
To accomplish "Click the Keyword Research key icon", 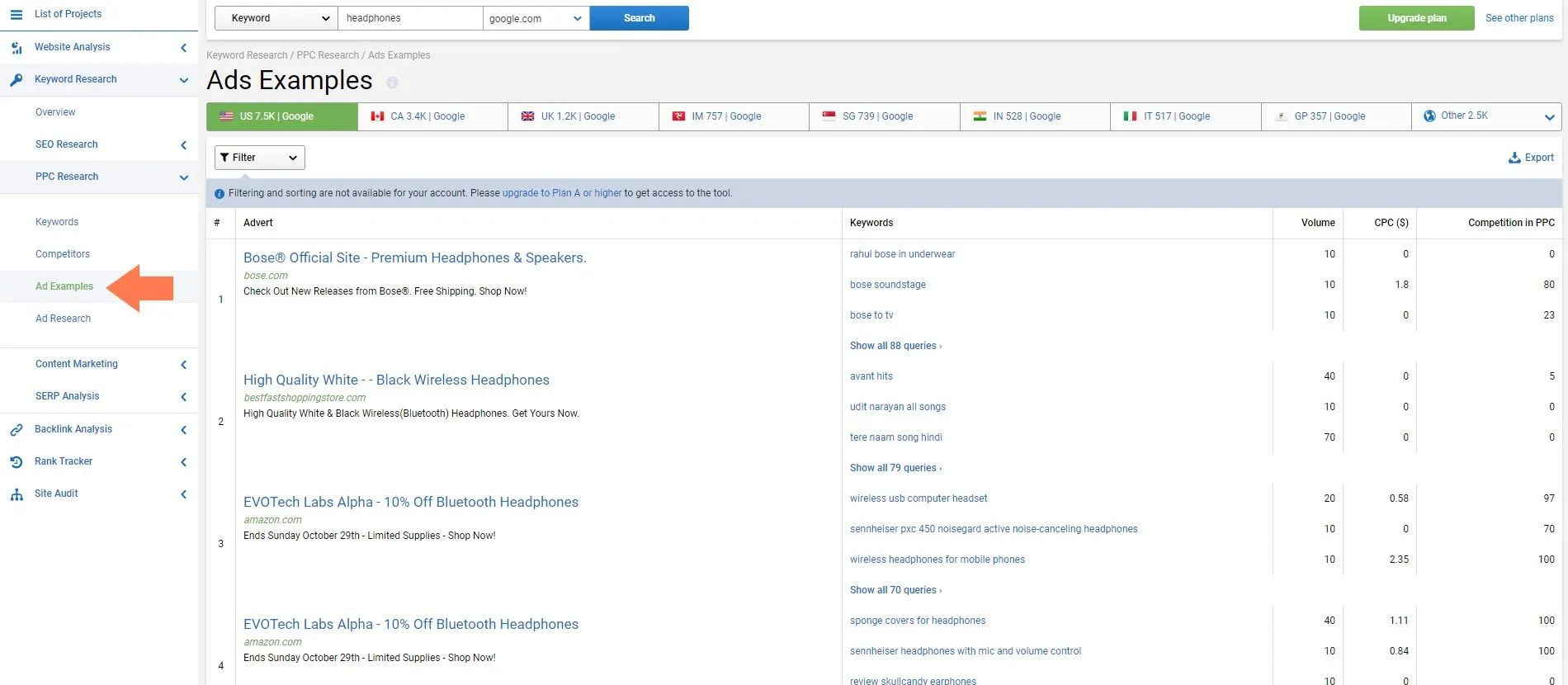I will [17, 80].
